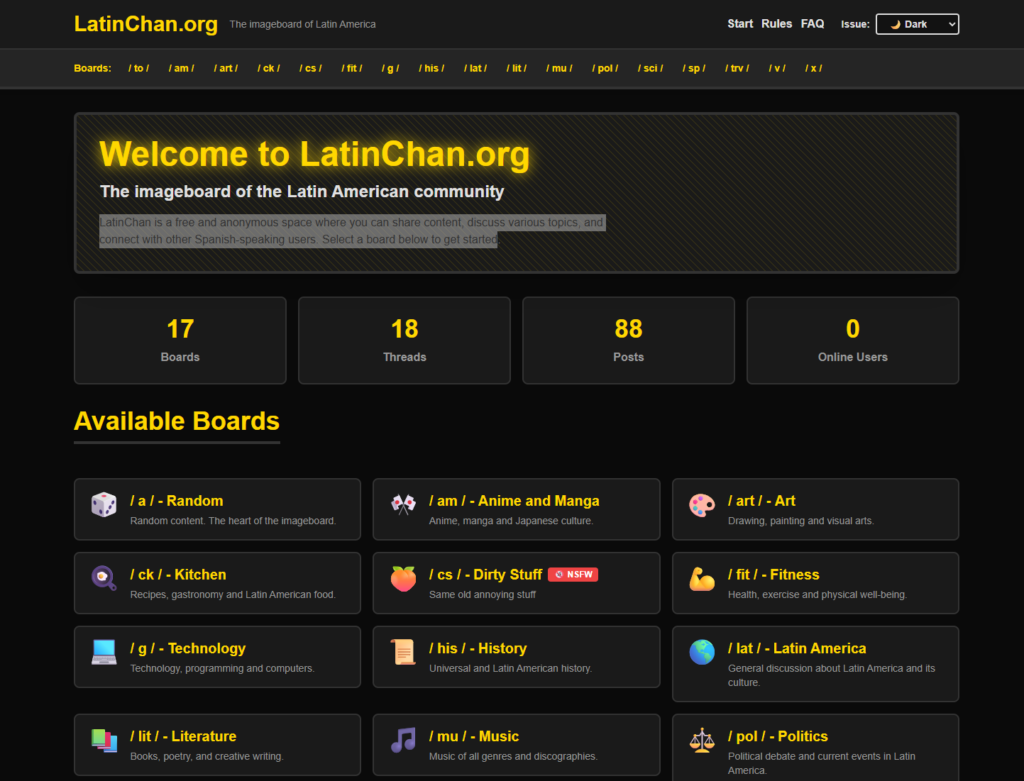Click the paint palette Art icon
1024x781 pixels.
[702, 505]
